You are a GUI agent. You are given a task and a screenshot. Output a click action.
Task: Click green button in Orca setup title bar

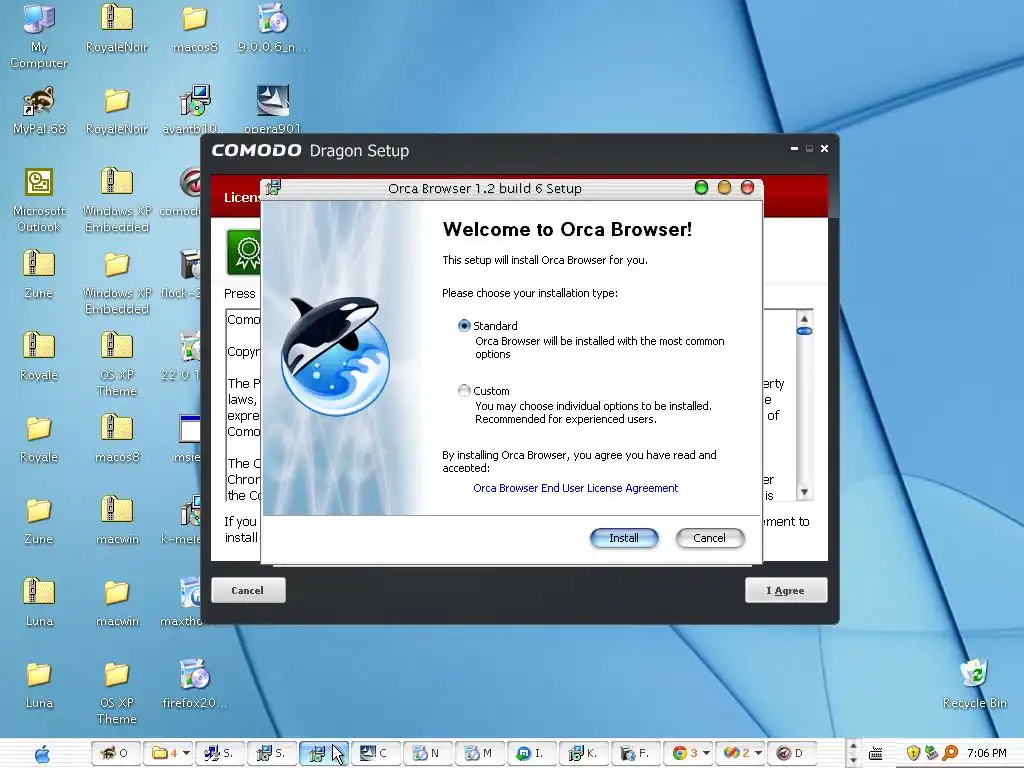click(701, 188)
